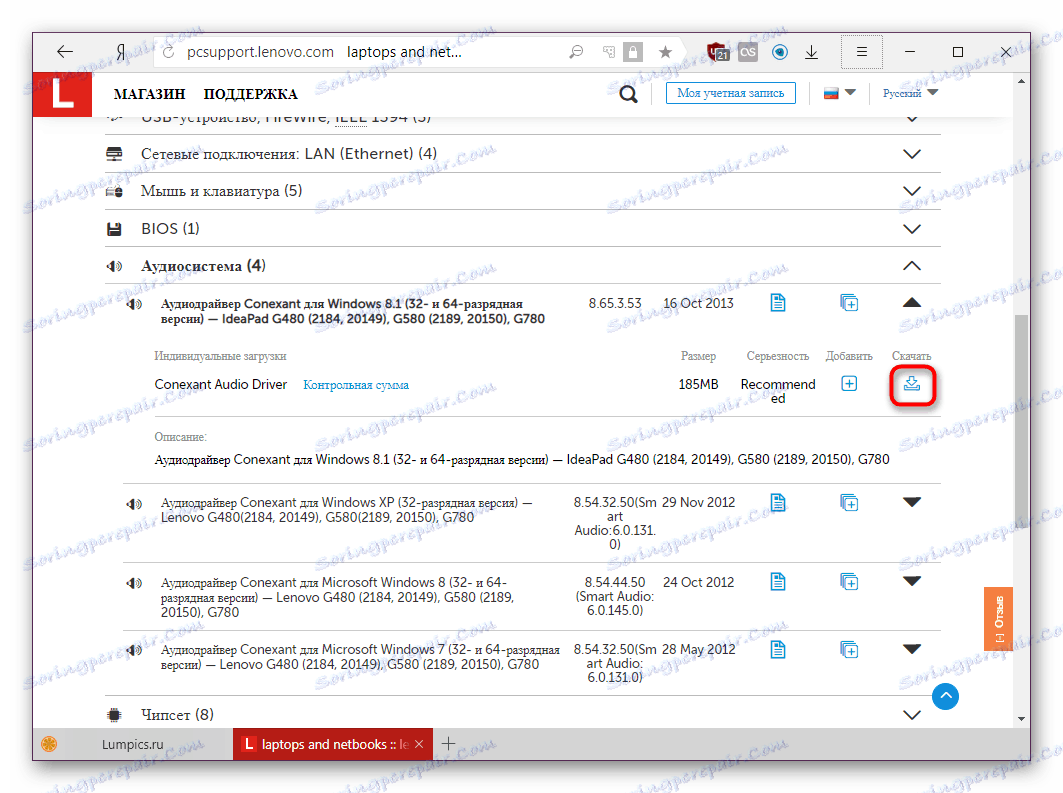Expand the Windows XP Conexant driver row
The image size is (1063, 793).
pyautogui.click(x=912, y=502)
